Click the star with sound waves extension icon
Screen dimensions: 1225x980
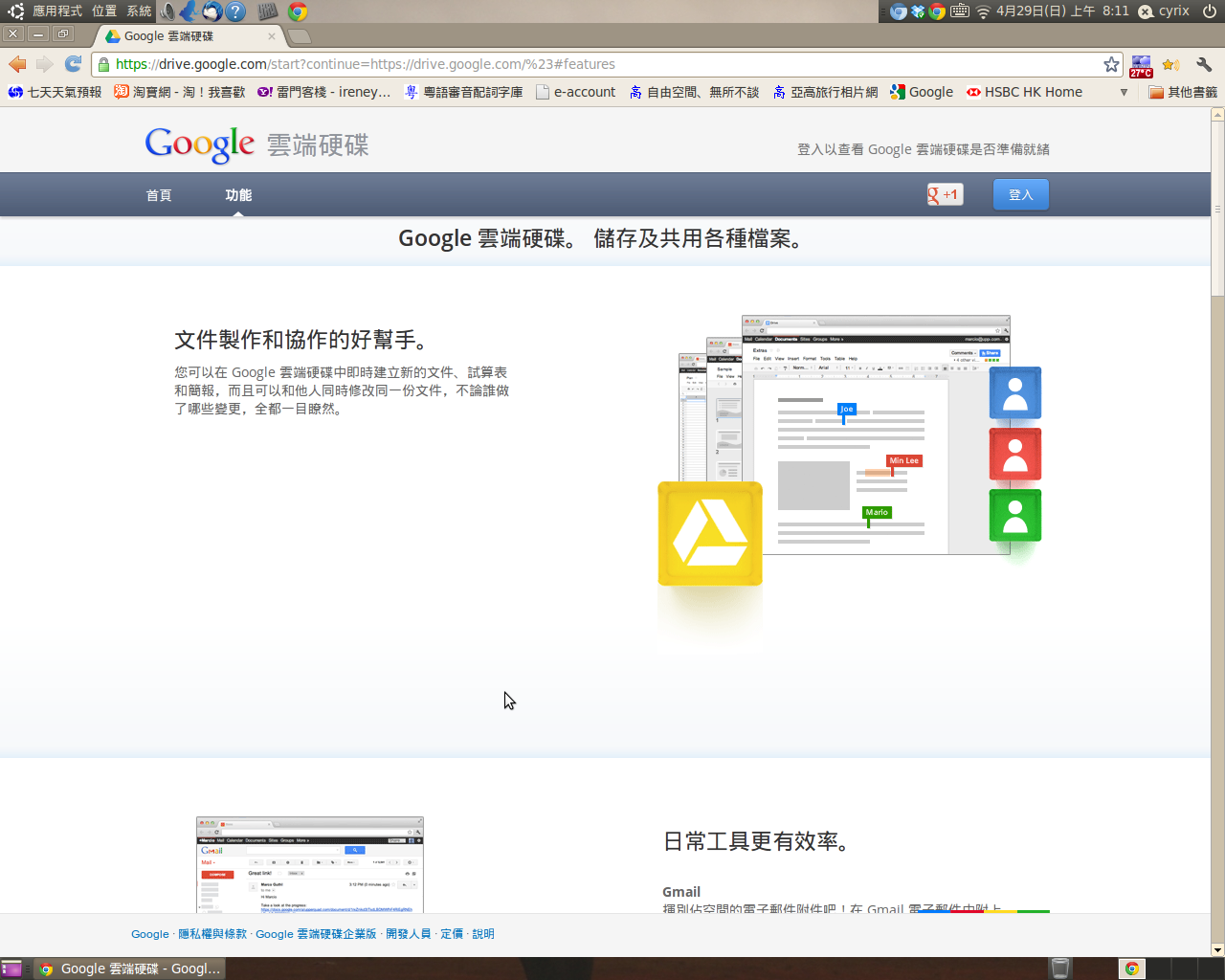point(1171,64)
